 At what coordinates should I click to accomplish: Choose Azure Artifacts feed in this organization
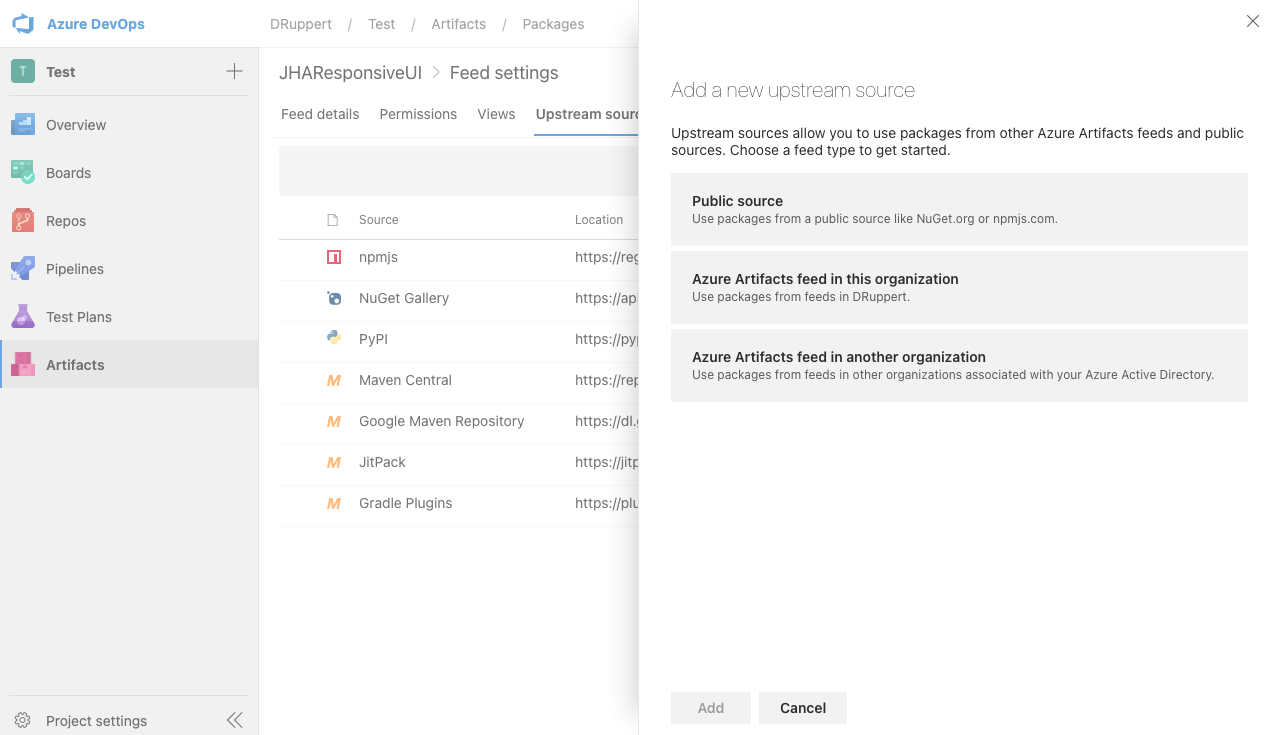(x=958, y=287)
